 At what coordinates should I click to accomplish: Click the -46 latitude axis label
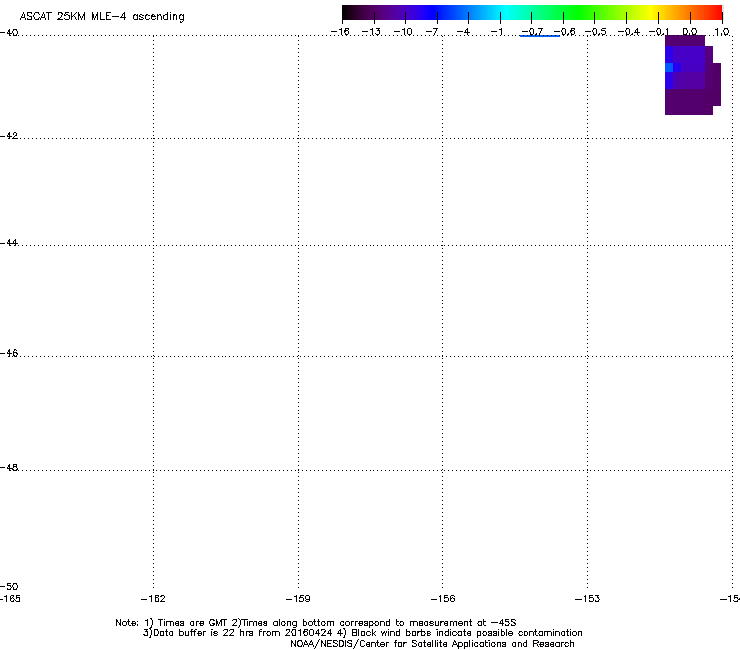(9, 354)
